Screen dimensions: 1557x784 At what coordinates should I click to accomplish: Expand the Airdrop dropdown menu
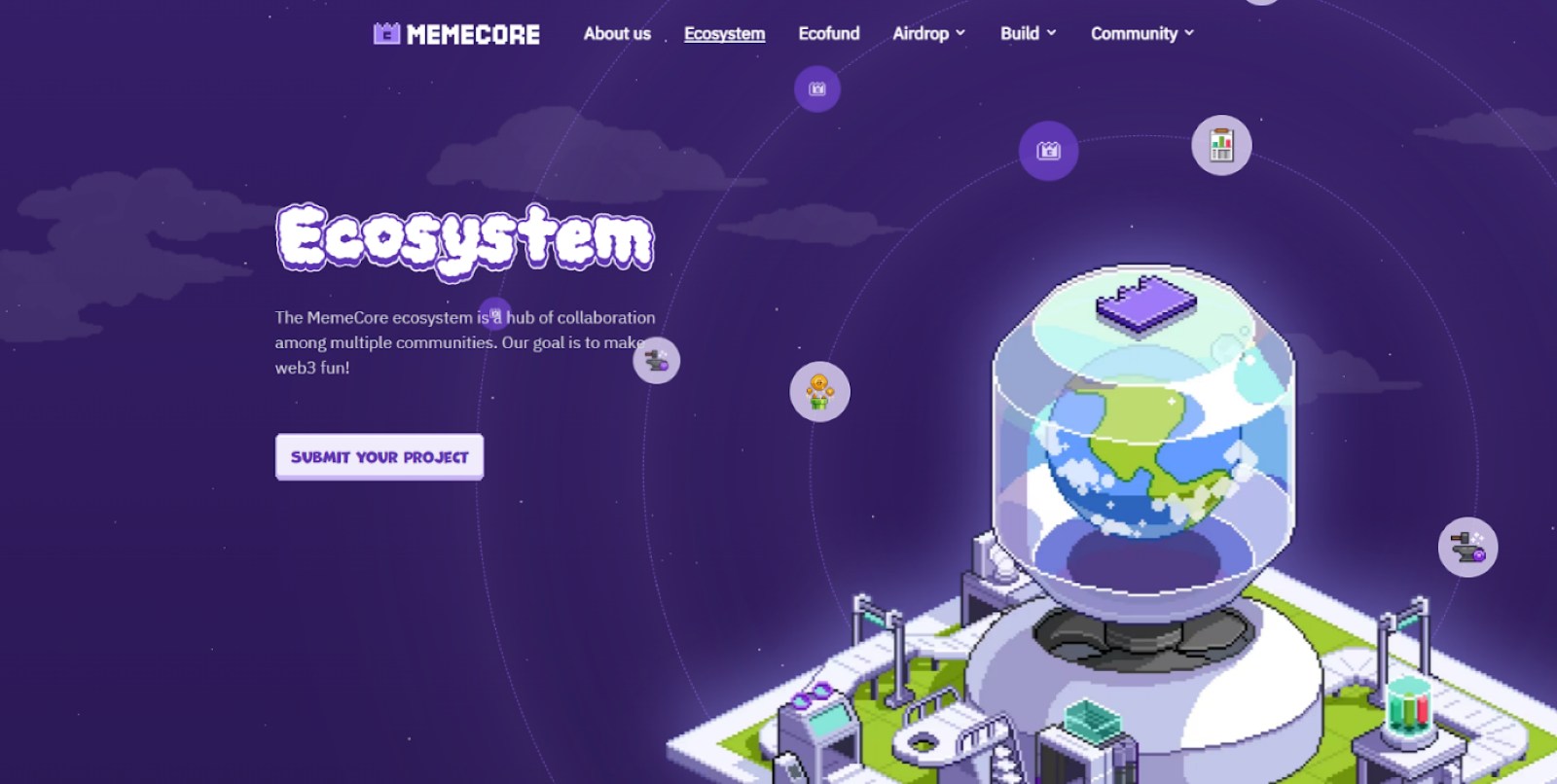(929, 33)
